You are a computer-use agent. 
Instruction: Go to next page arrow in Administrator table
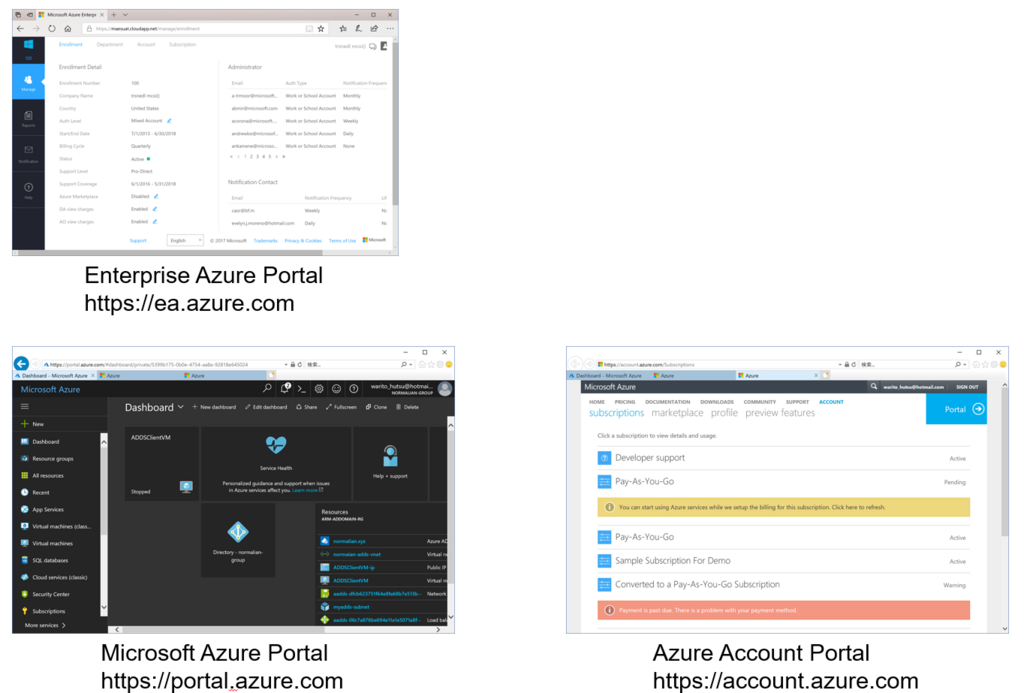277,157
